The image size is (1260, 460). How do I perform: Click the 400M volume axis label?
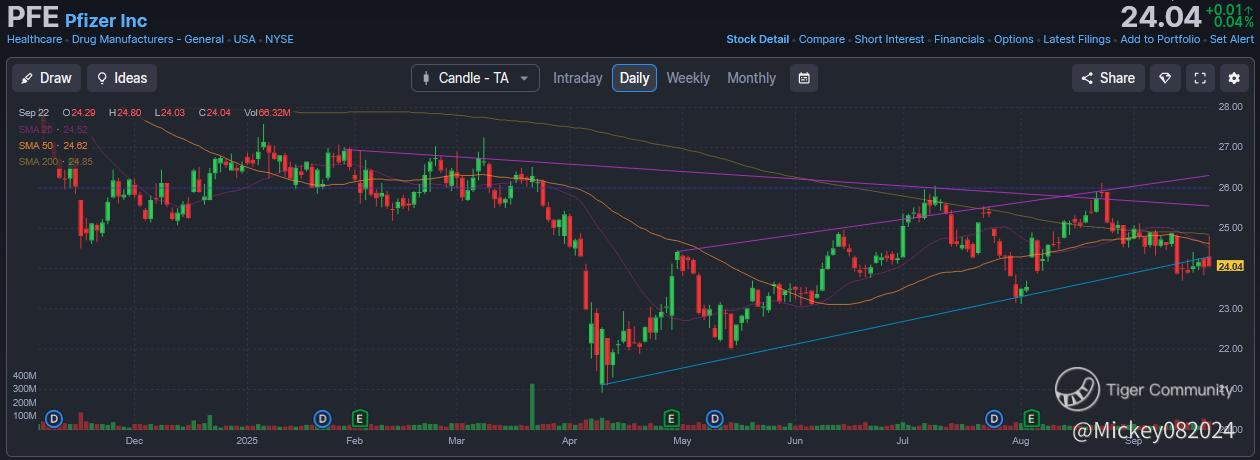click(x=25, y=375)
